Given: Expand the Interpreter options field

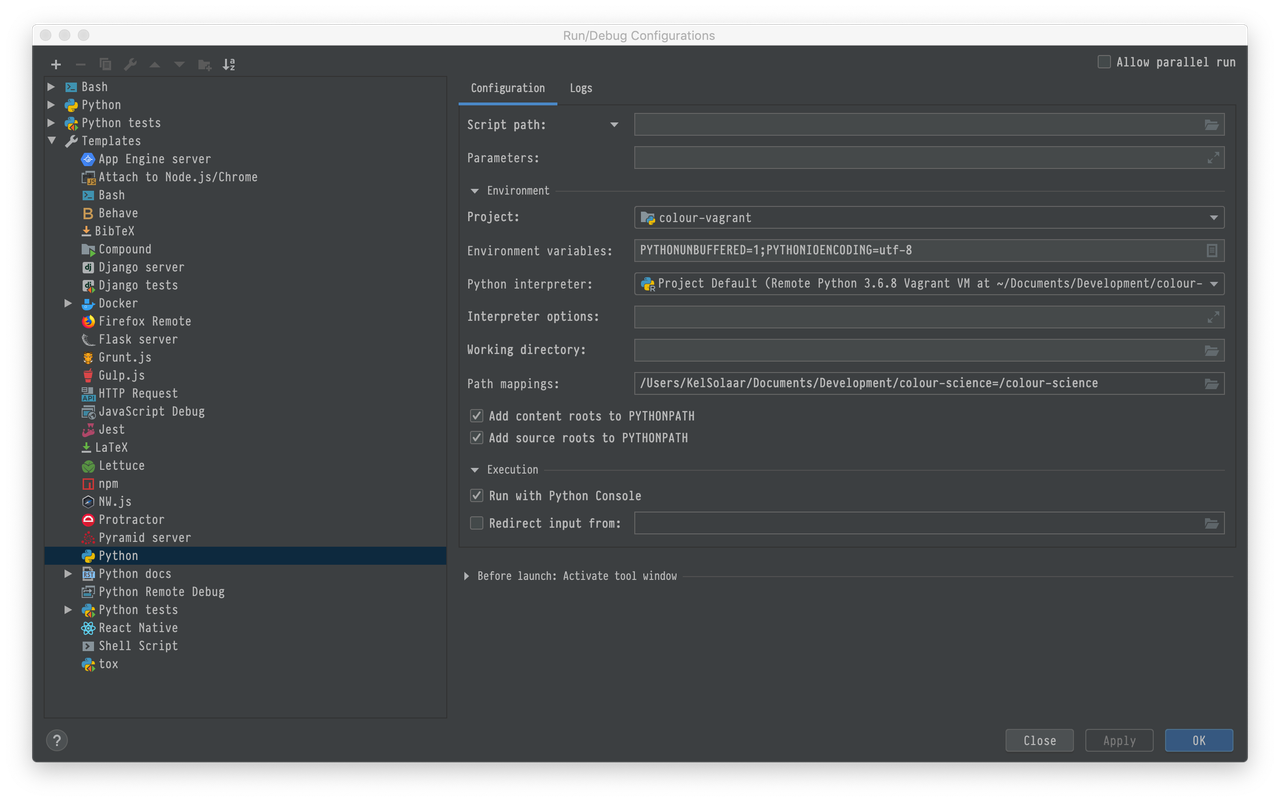Looking at the screenshot, I should (1213, 317).
